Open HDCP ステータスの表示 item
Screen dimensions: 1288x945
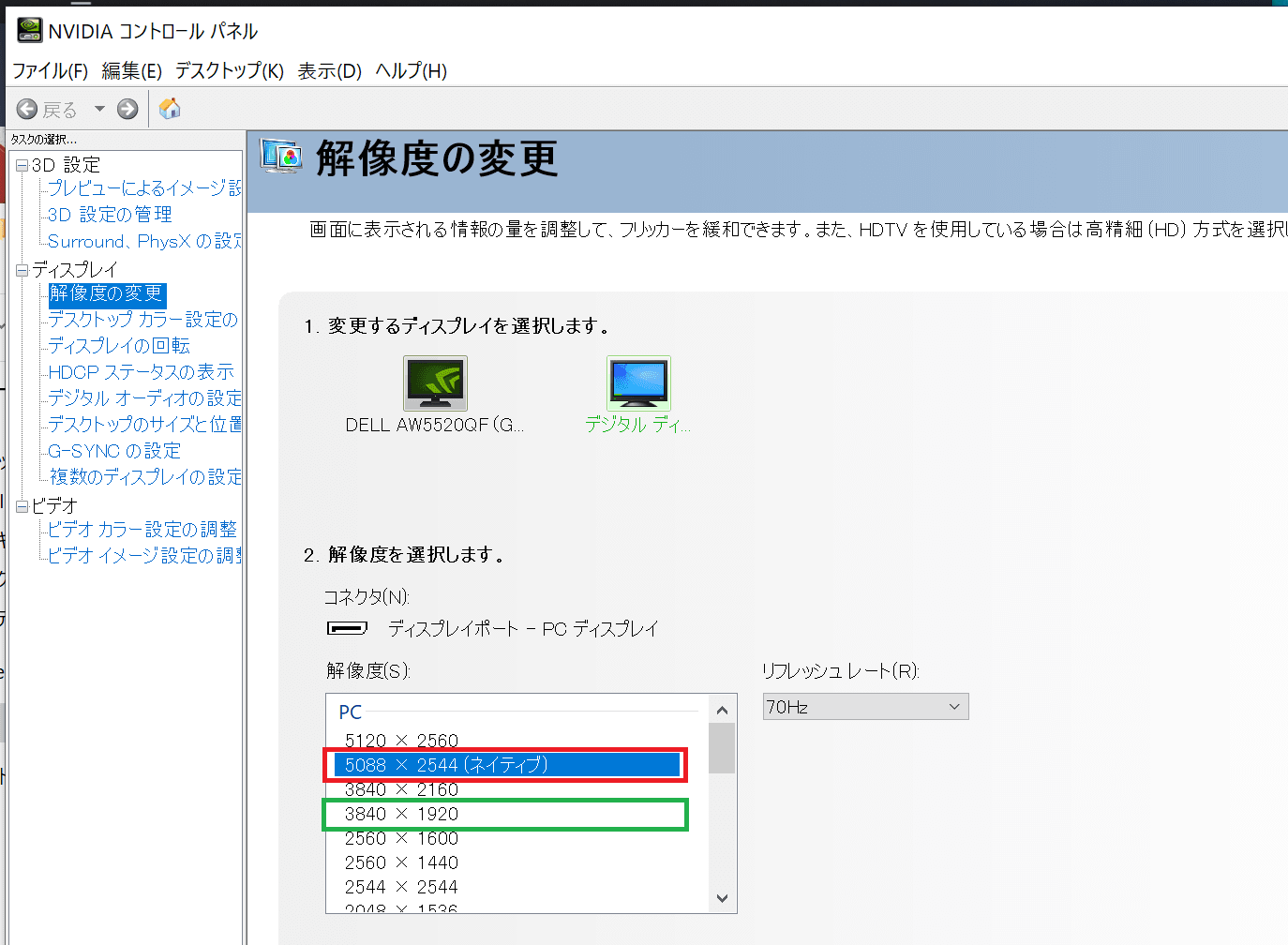tap(142, 372)
